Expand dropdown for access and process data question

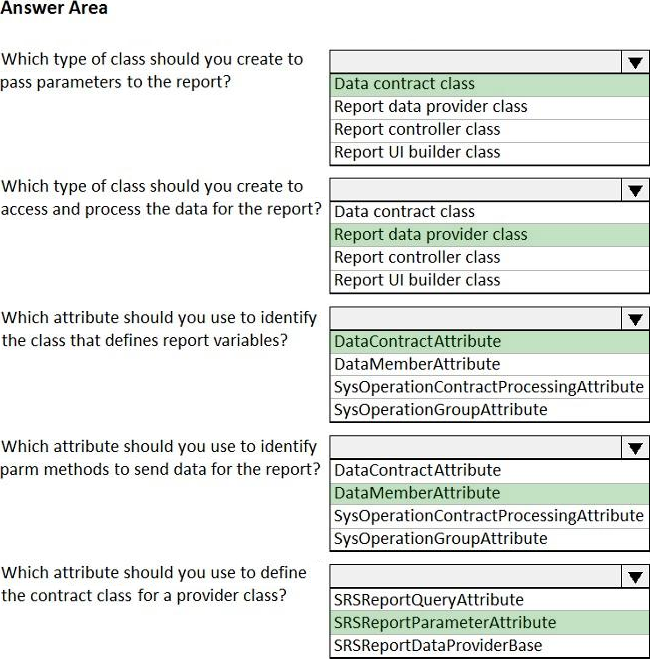tap(634, 190)
